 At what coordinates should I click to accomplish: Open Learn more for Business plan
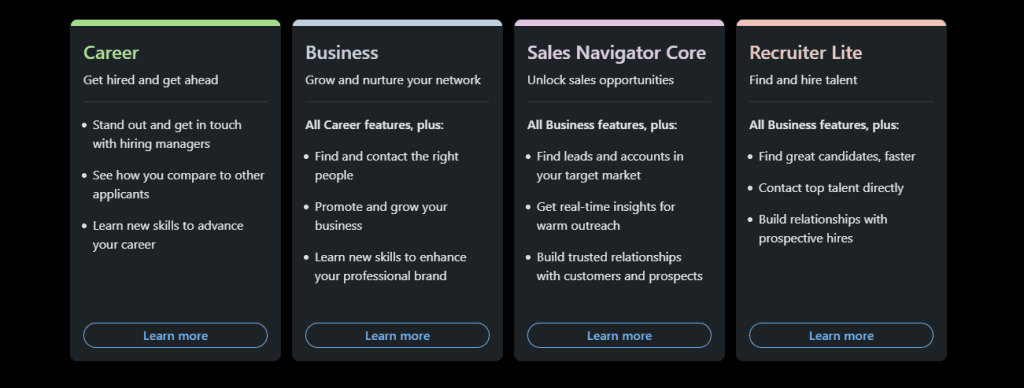coord(397,335)
